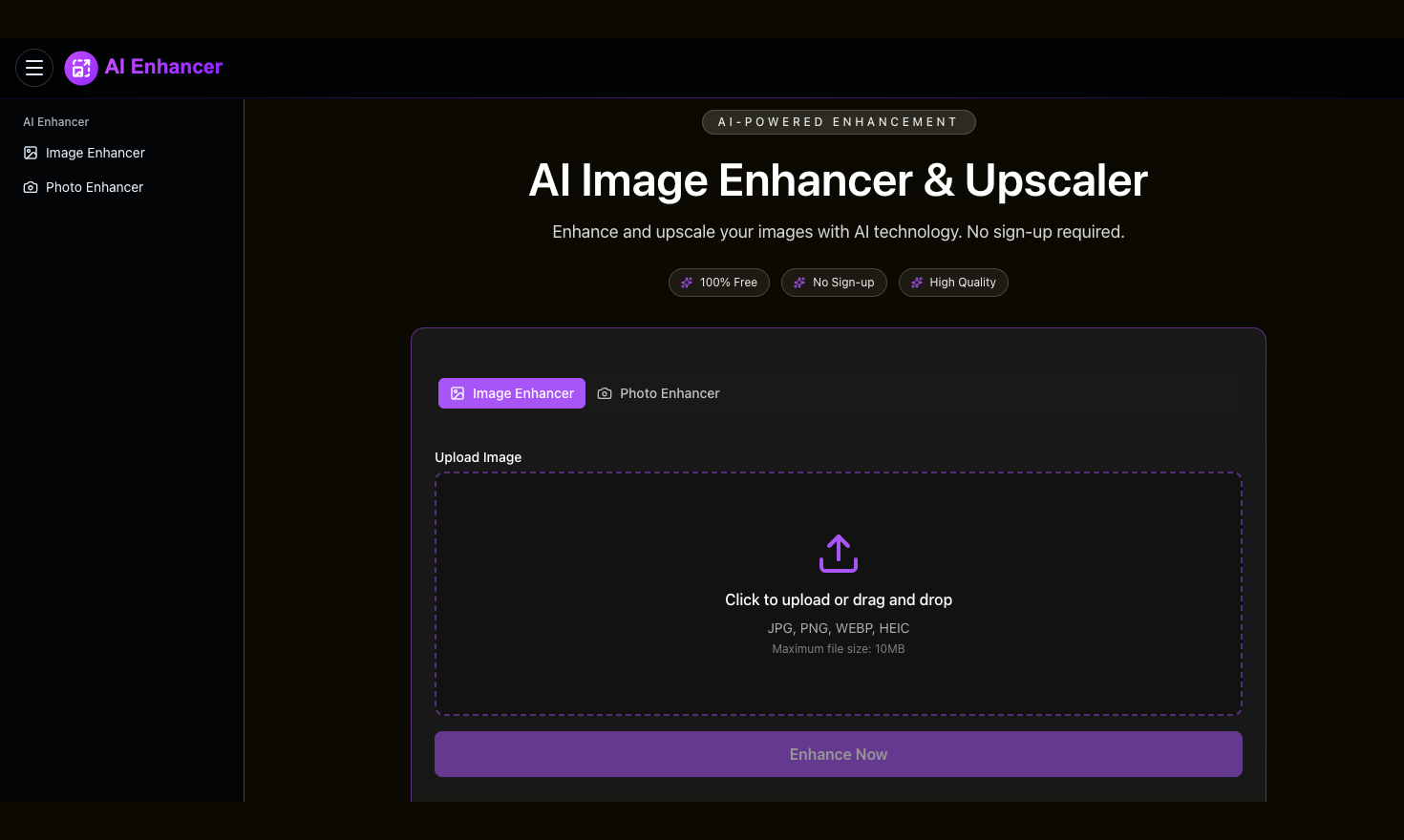
Task: Click the purple AI Enhancer logo icon
Action: click(81, 68)
